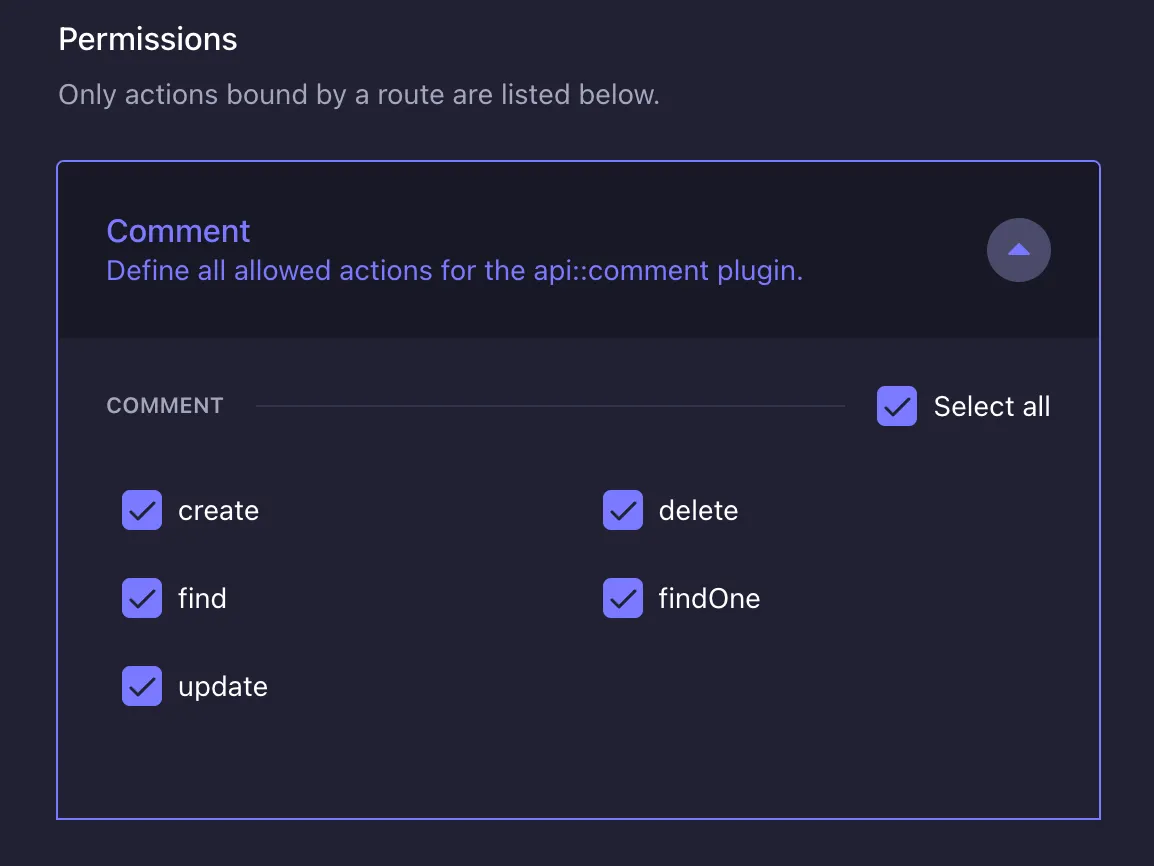
Task: Disable the findOne permission checkbox
Action: coord(622,598)
